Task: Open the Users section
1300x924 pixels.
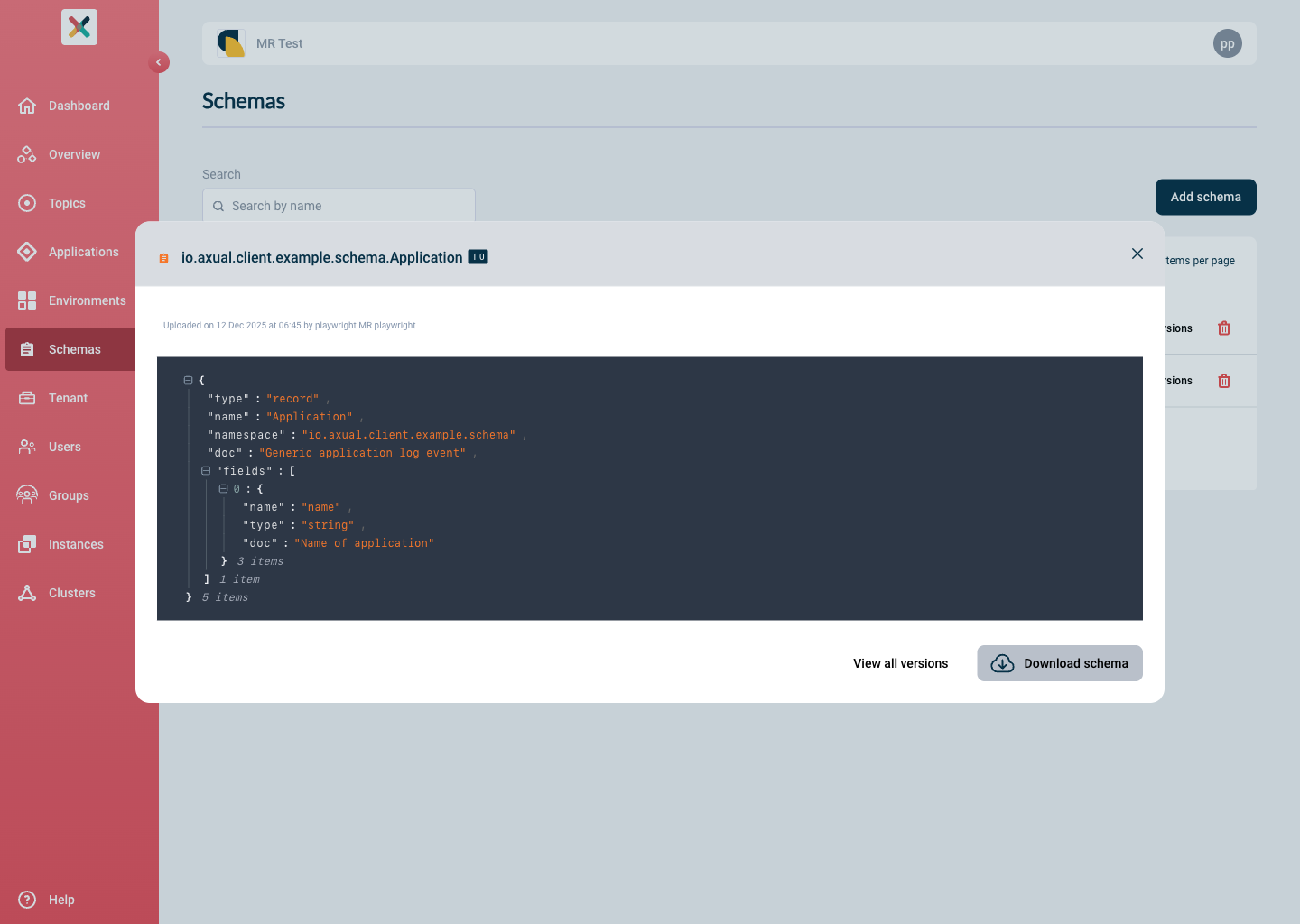Action: tap(63, 447)
